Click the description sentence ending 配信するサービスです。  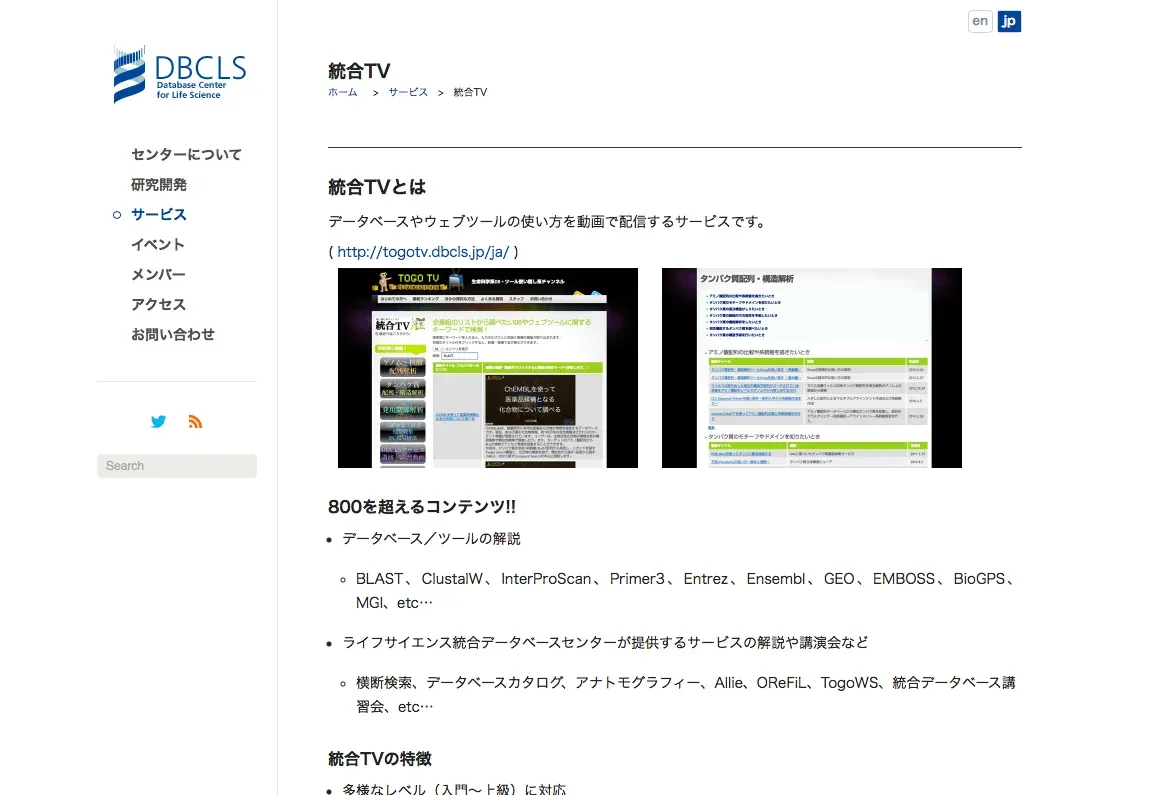pos(548,222)
